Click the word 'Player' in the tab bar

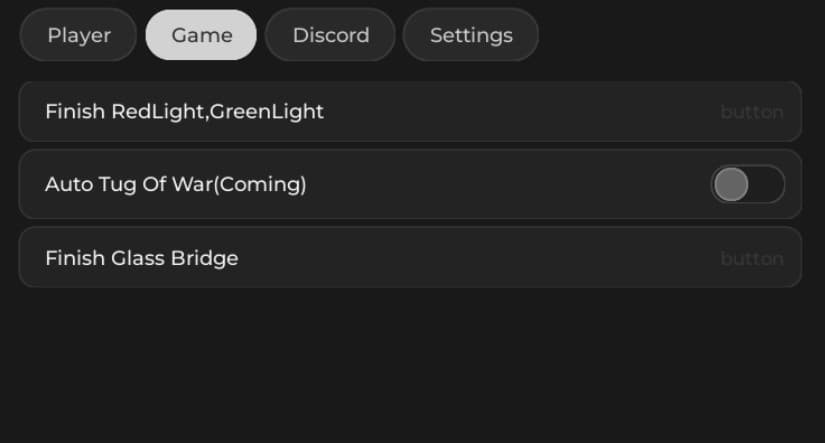click(x=79, y=35)
